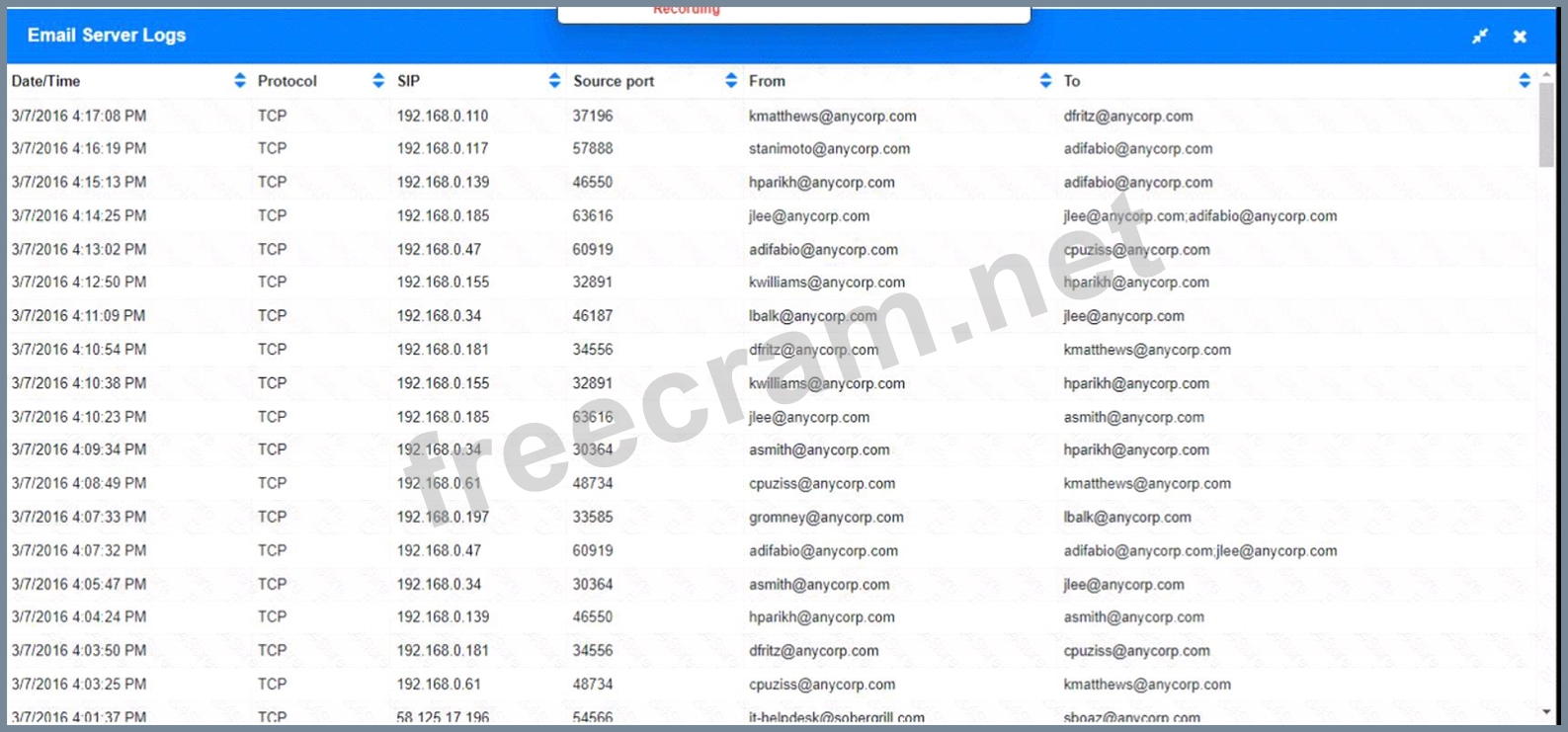The width and height of the screenshot is (1568, 732).
Task: Click the sort arrows for the From column
Action: (1045, 81)
